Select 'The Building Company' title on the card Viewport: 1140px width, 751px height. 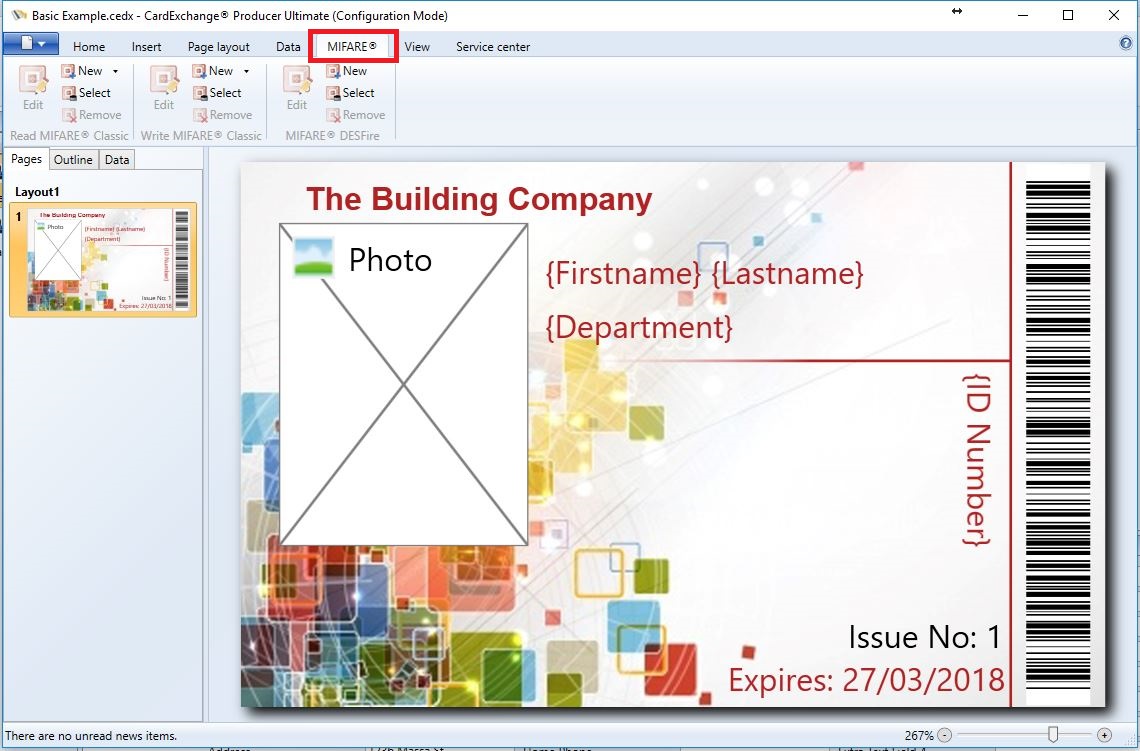click(479, 199)
